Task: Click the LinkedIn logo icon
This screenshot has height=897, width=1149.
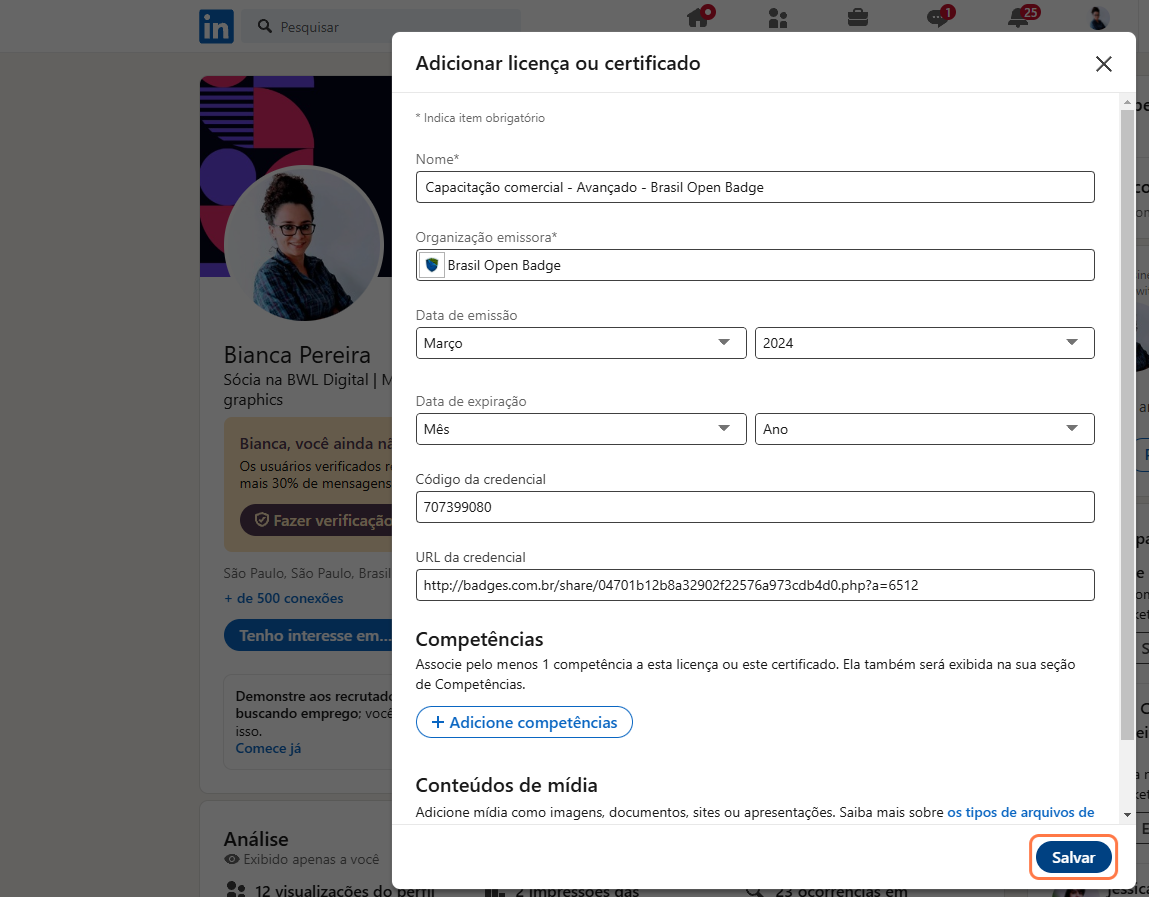Action: (x=216, y=26)
